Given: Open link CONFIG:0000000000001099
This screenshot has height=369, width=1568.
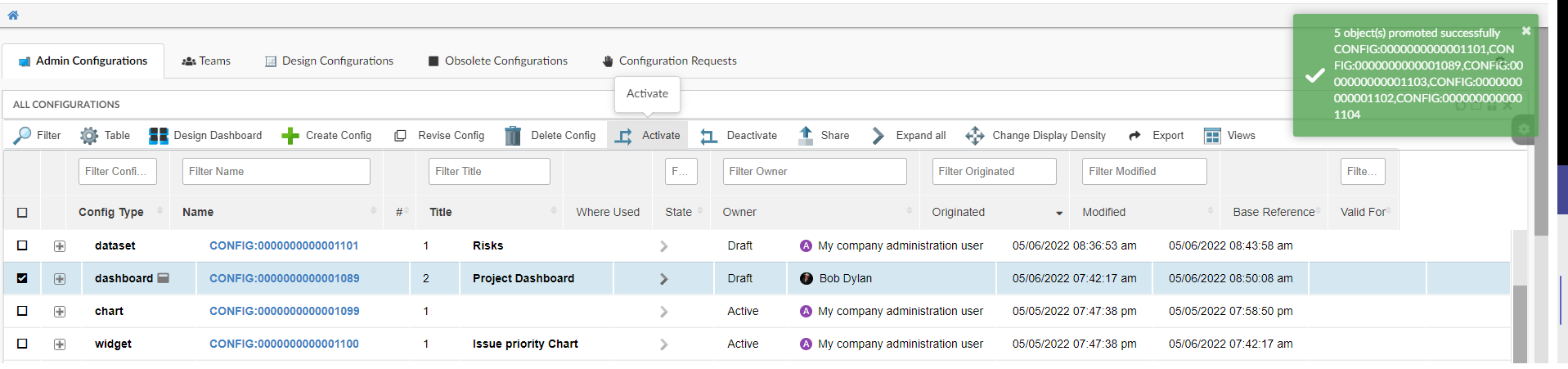Looking at the screenshot, I should coord(284,311).
